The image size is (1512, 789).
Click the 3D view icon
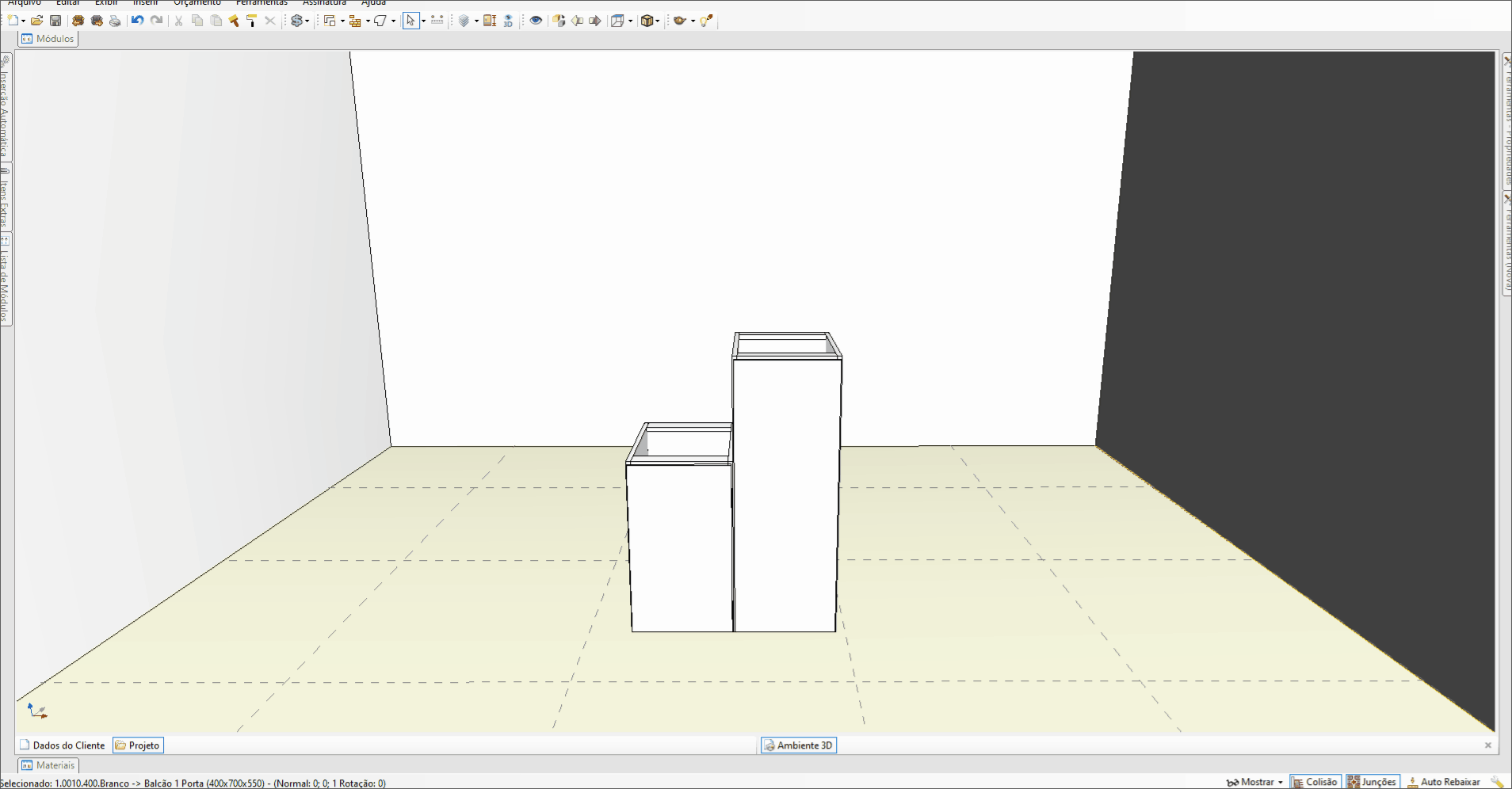[x=508, y=21]
